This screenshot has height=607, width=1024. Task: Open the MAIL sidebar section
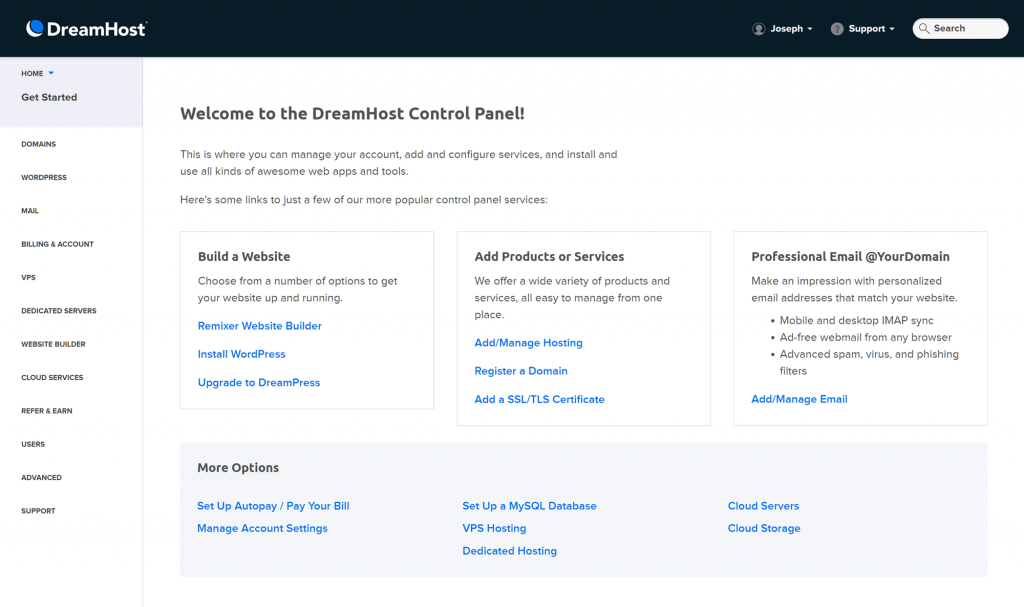[x=30, y=211]
